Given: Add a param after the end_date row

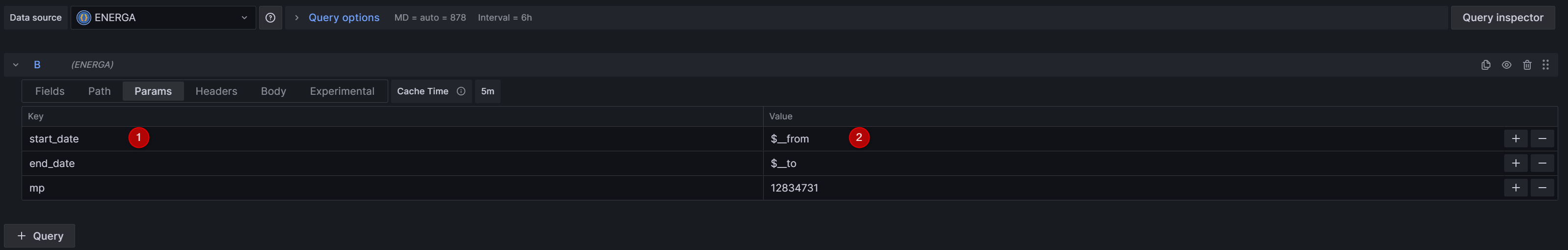Looking at the screenshot, I should click(x=1515, y=164).
